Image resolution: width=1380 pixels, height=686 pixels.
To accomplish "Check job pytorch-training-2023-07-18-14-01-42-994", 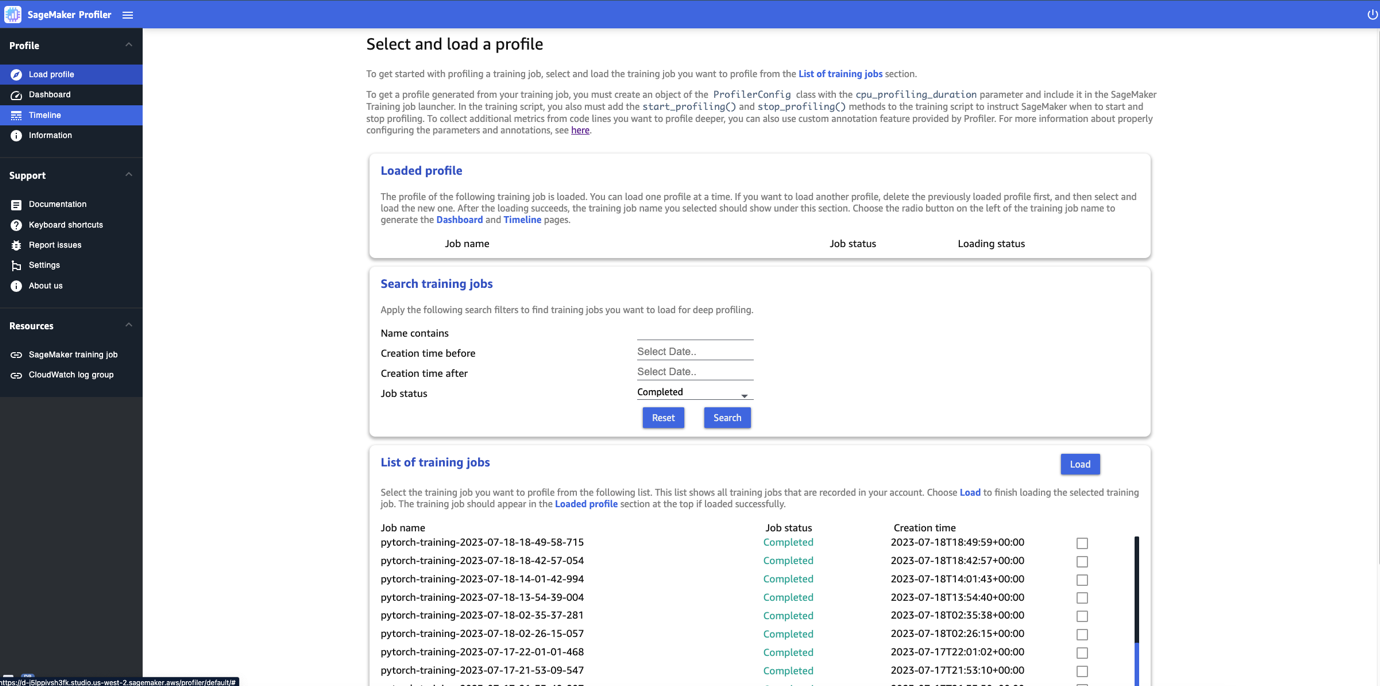I will tap(1082, 580).
